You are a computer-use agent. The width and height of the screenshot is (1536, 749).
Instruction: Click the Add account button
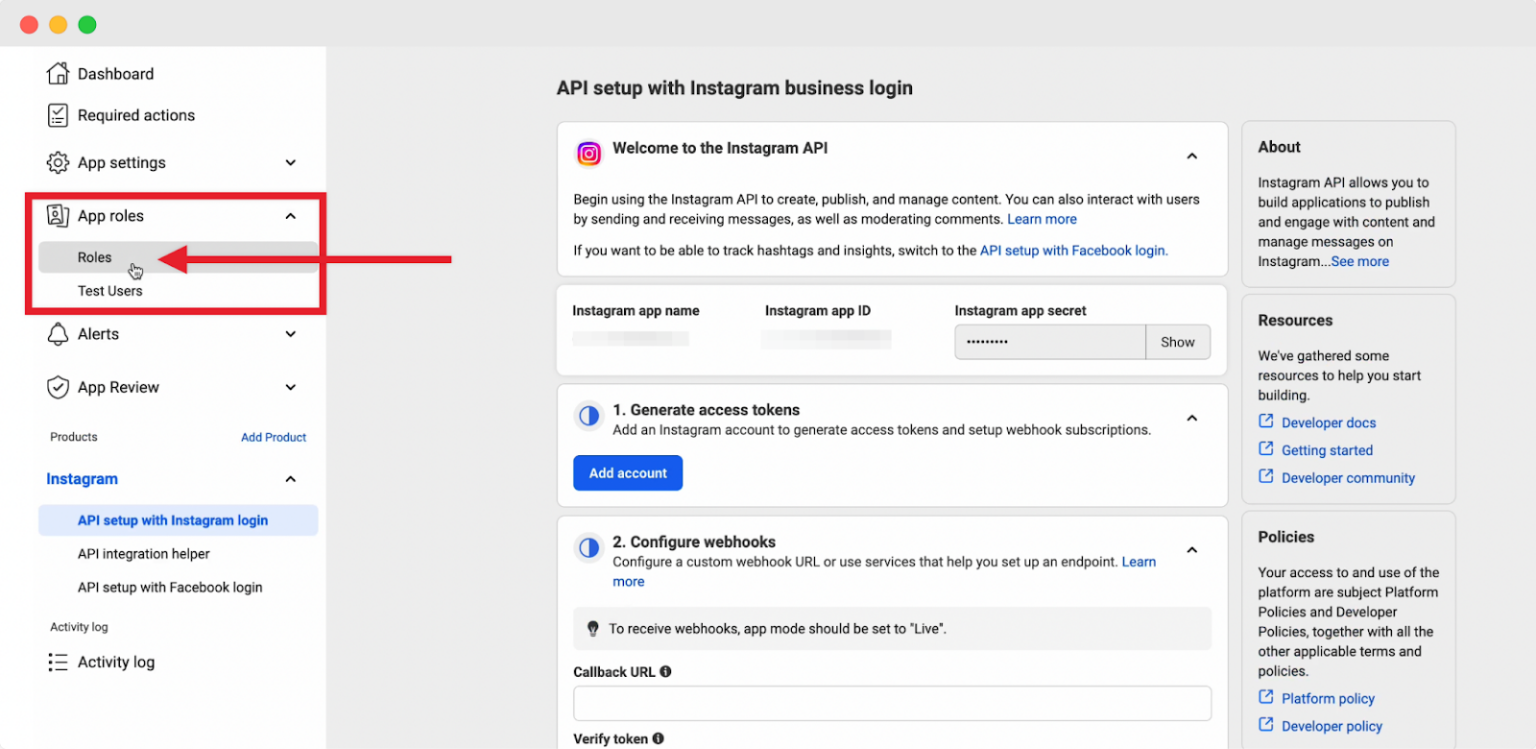(x=628, y=472)
